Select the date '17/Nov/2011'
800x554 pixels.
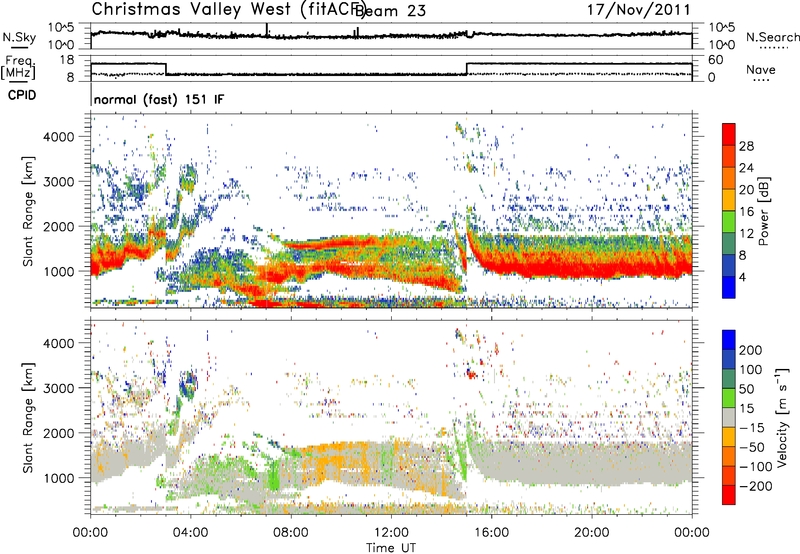pos(639,10)
